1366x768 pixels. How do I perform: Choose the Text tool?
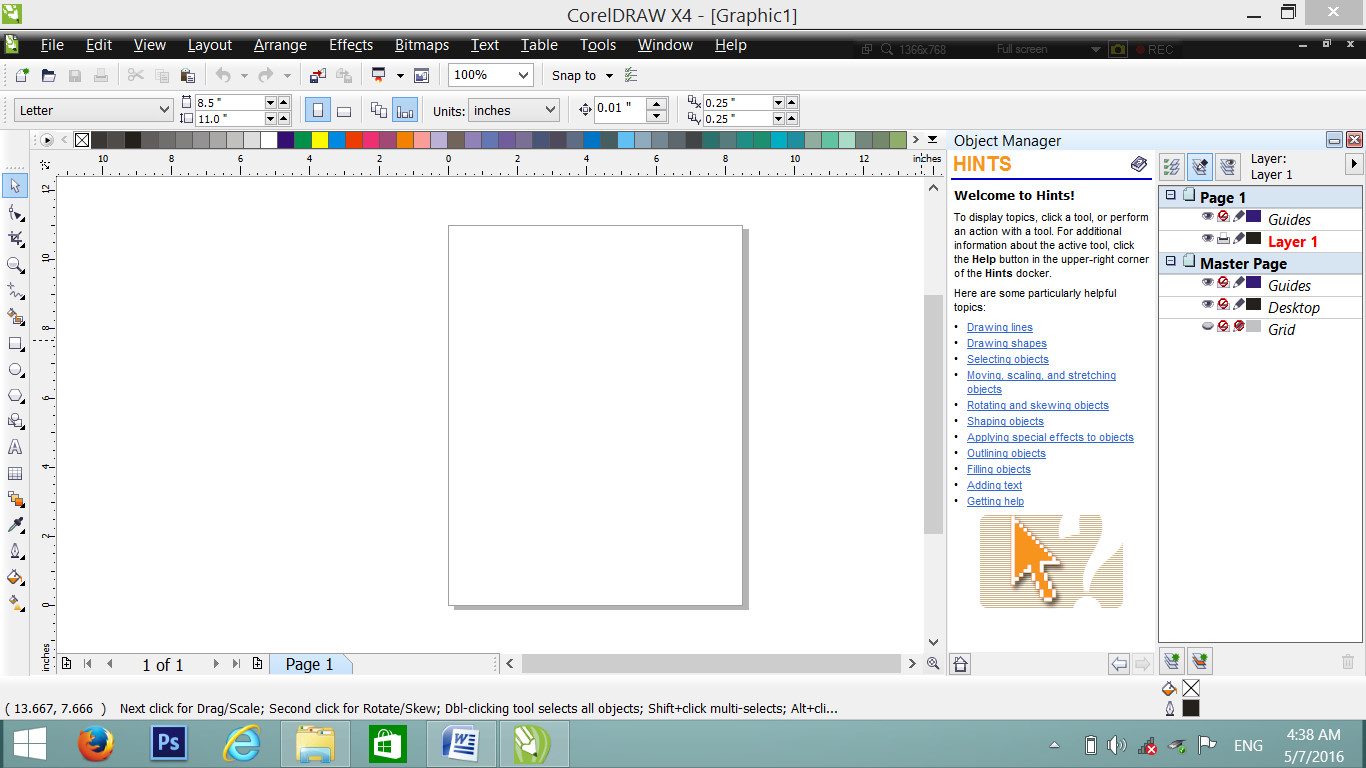15,447
